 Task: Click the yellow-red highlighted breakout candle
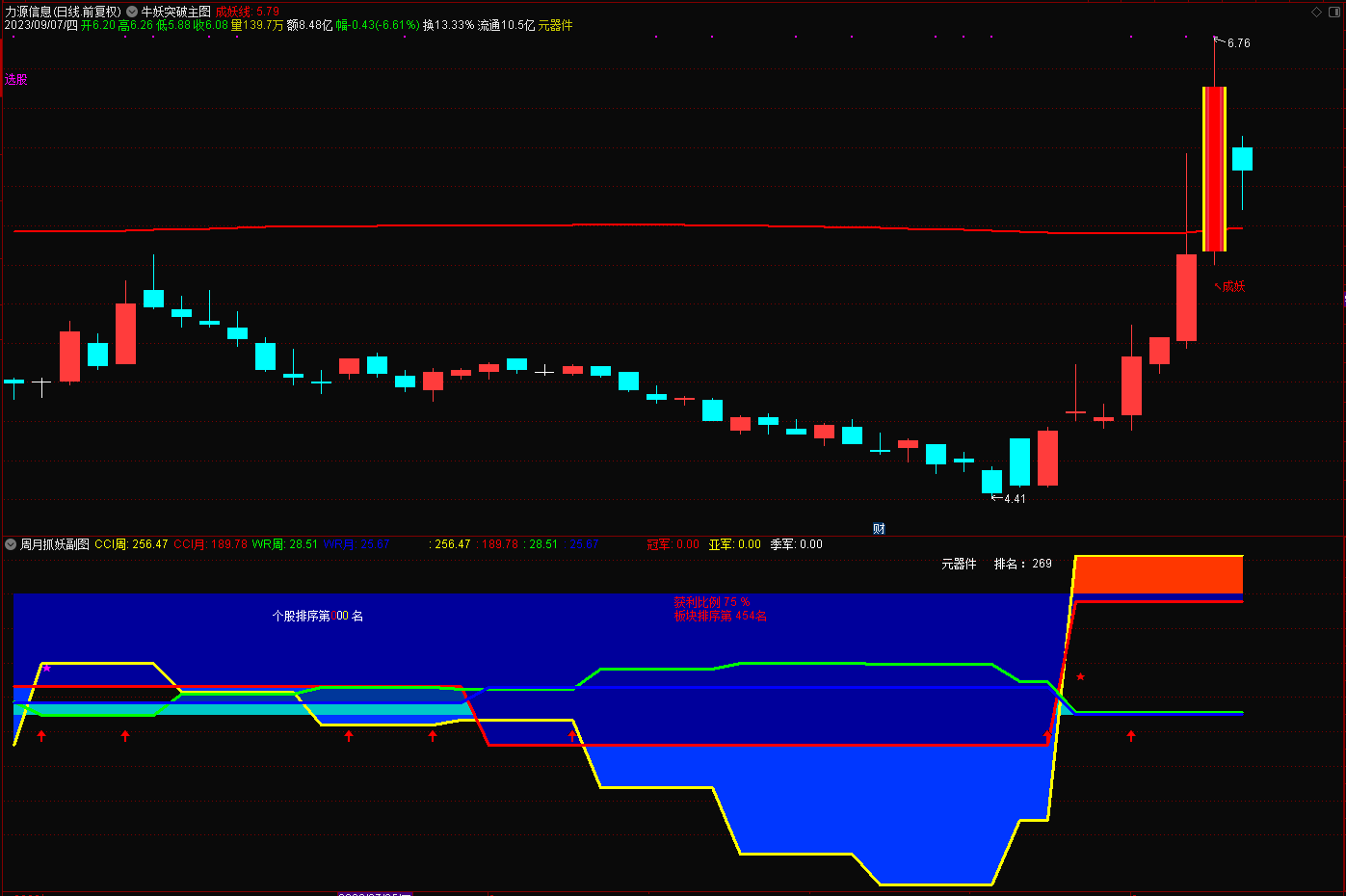[1214, 169]
